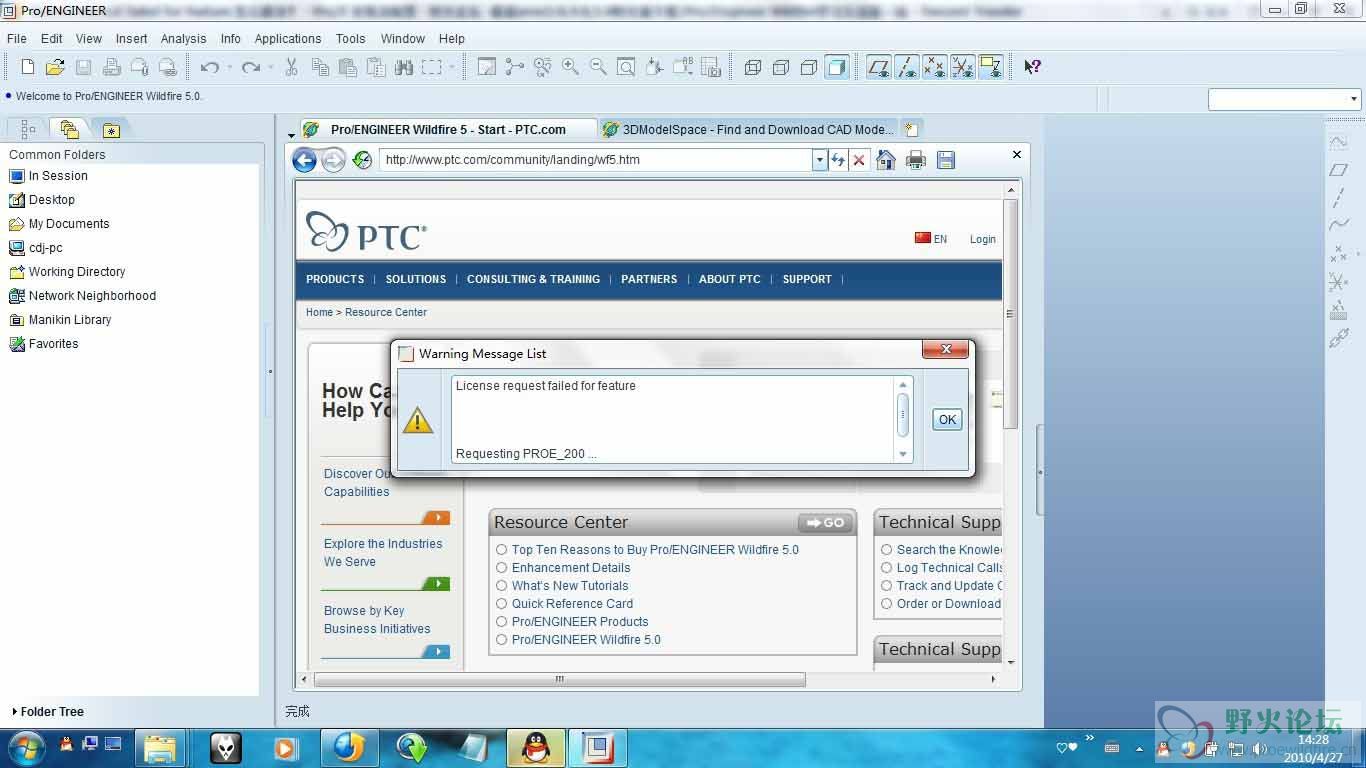Image resolution: width=1366 pixels, height=768 pixels.
Task: Click Explore the Industries We Serve link
Action: tap(383, 553)
